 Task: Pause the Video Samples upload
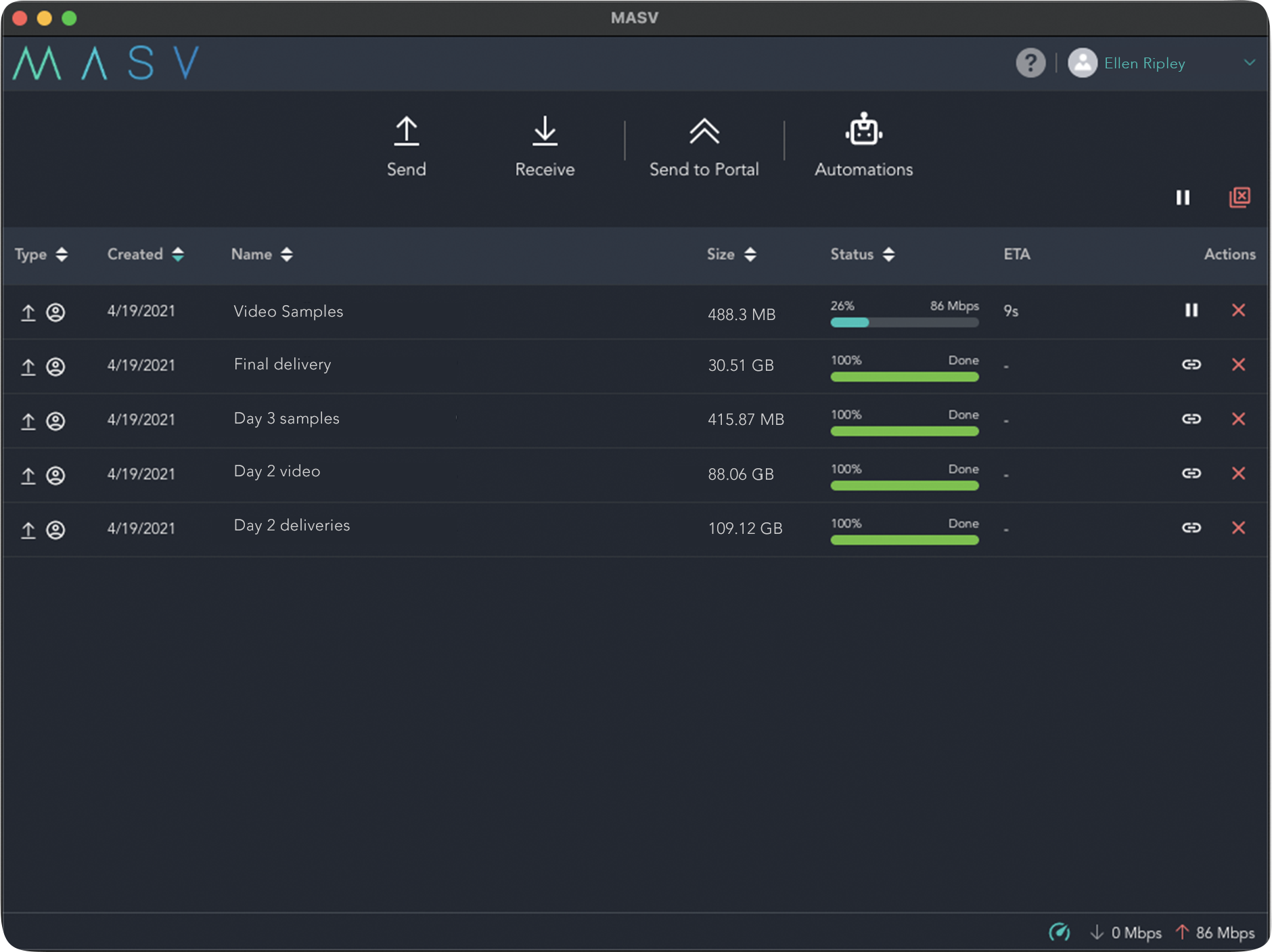pos(1191,311)
